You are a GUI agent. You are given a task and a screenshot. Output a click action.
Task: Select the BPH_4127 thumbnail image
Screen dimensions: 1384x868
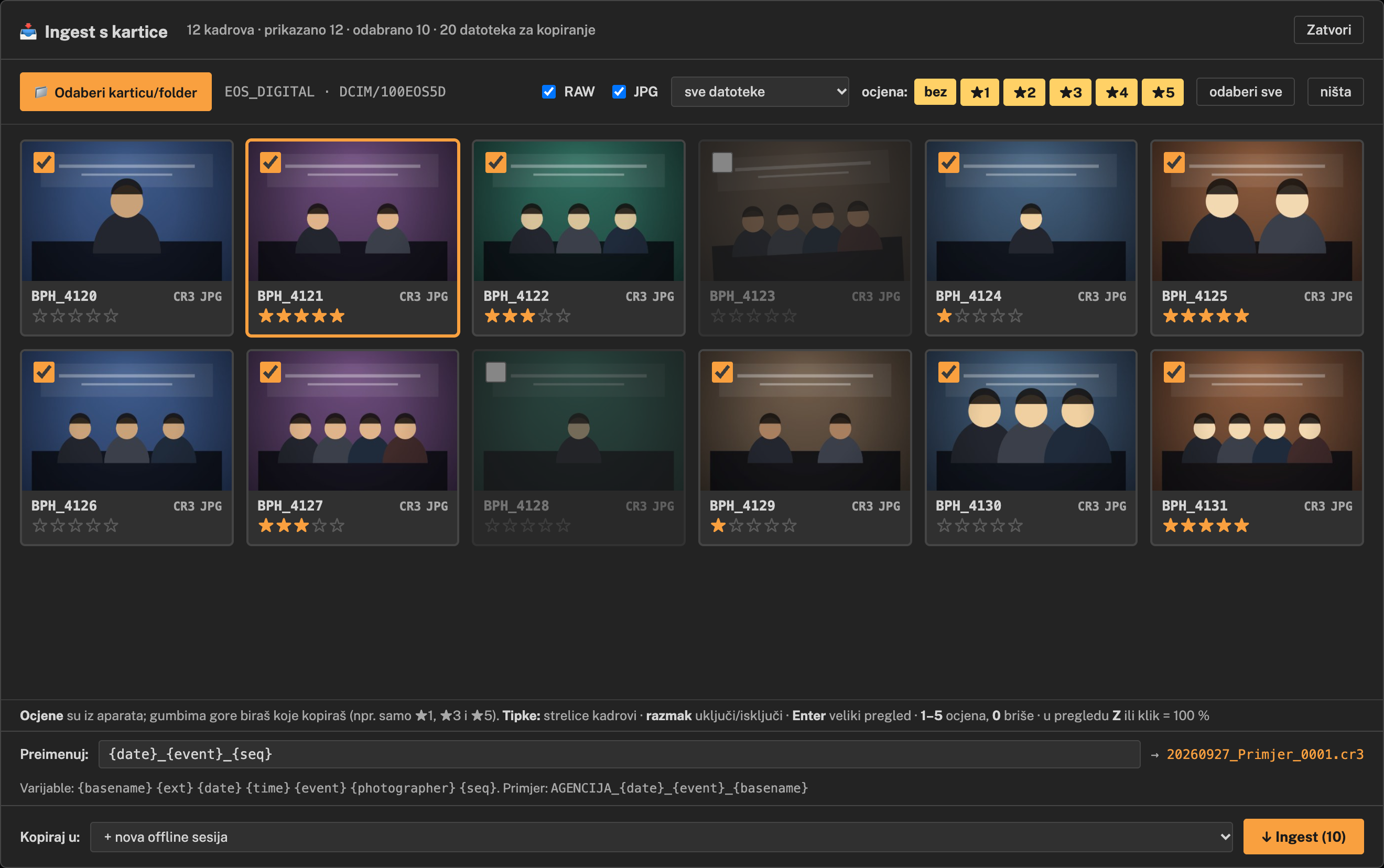point(352,421)
